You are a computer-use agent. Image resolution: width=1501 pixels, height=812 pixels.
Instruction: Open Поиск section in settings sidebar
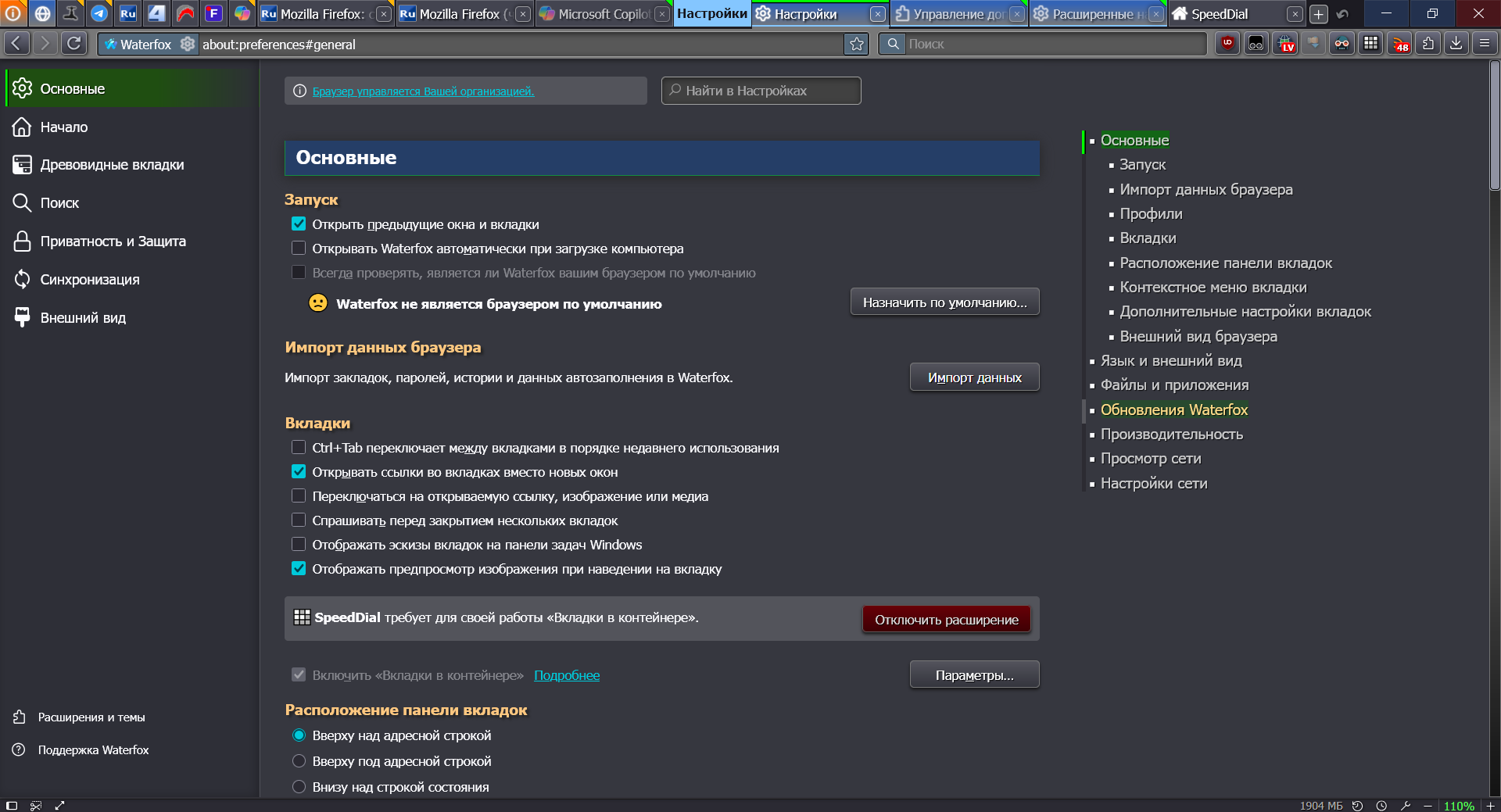click(x=131, y=203)
